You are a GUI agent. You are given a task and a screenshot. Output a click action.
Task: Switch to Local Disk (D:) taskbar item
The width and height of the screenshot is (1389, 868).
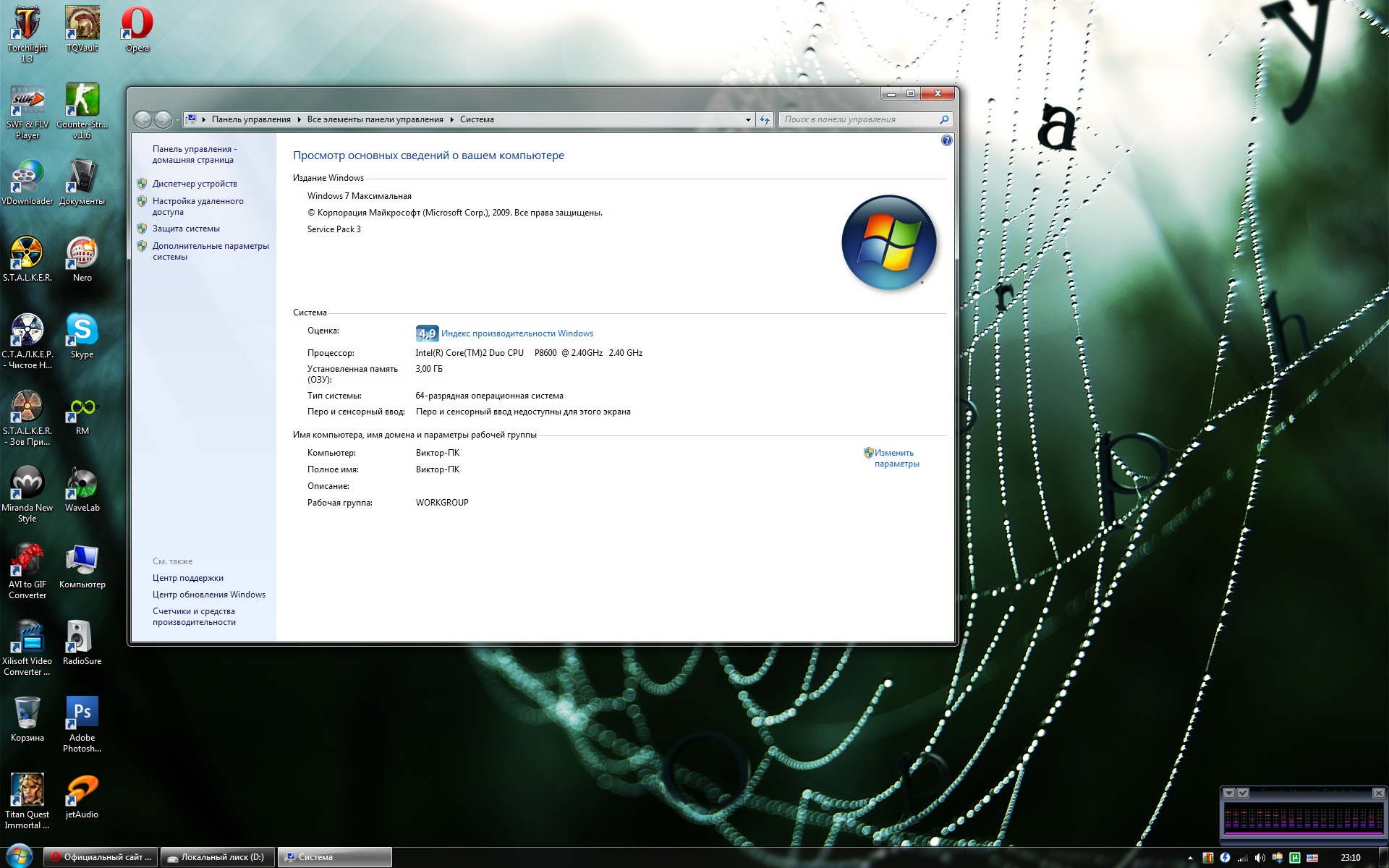(x=217, y=857)
